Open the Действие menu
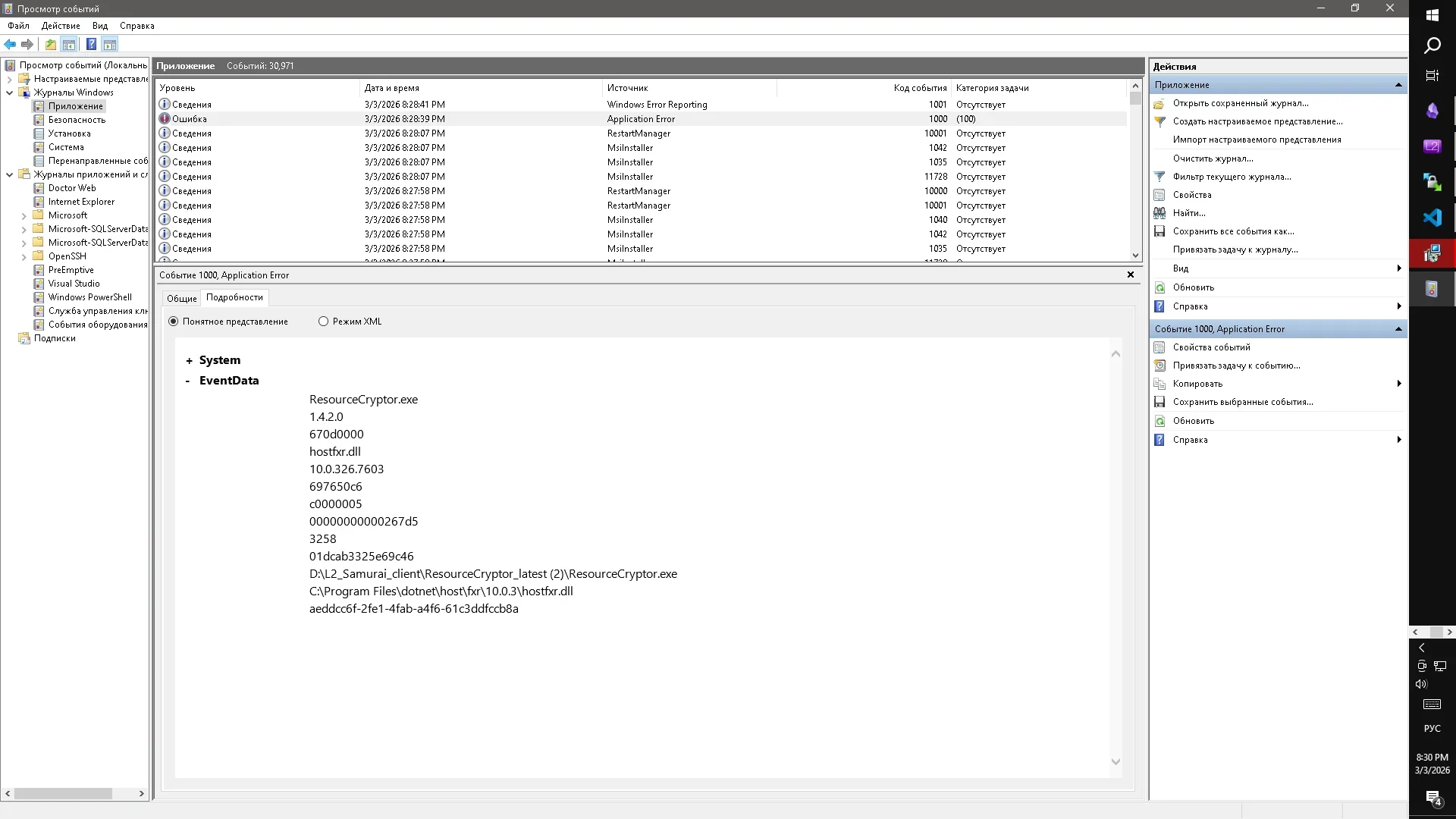Image resolution: width=1456 pixels, height=819 pixels. [61, 26]
